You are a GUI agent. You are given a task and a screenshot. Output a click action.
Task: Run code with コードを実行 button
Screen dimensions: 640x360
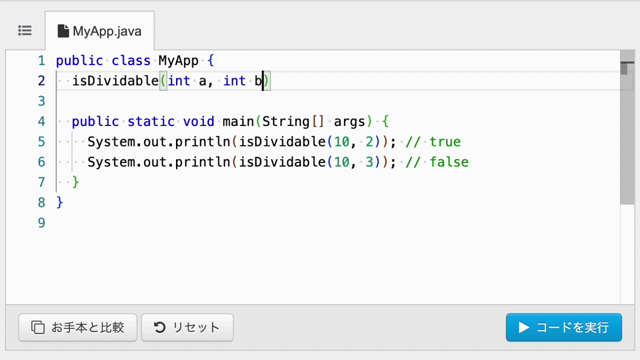tap(564, 327)
